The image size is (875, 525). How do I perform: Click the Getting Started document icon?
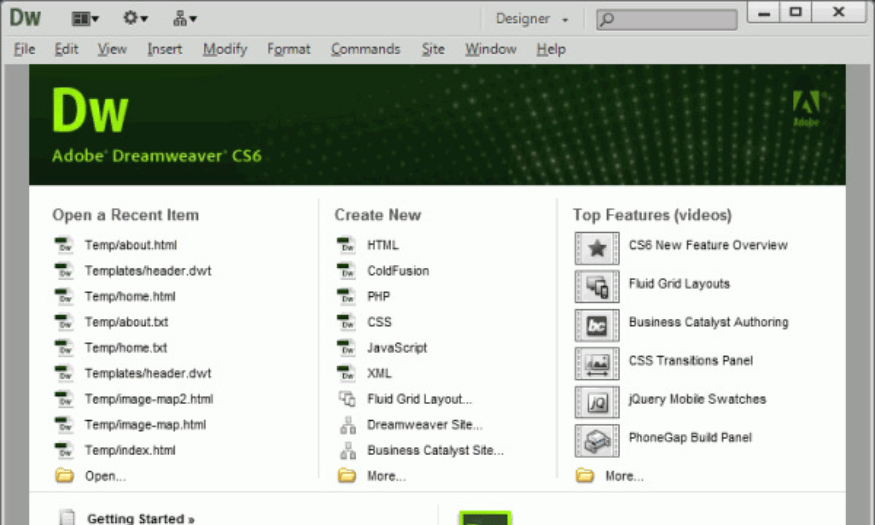(67, 517)
